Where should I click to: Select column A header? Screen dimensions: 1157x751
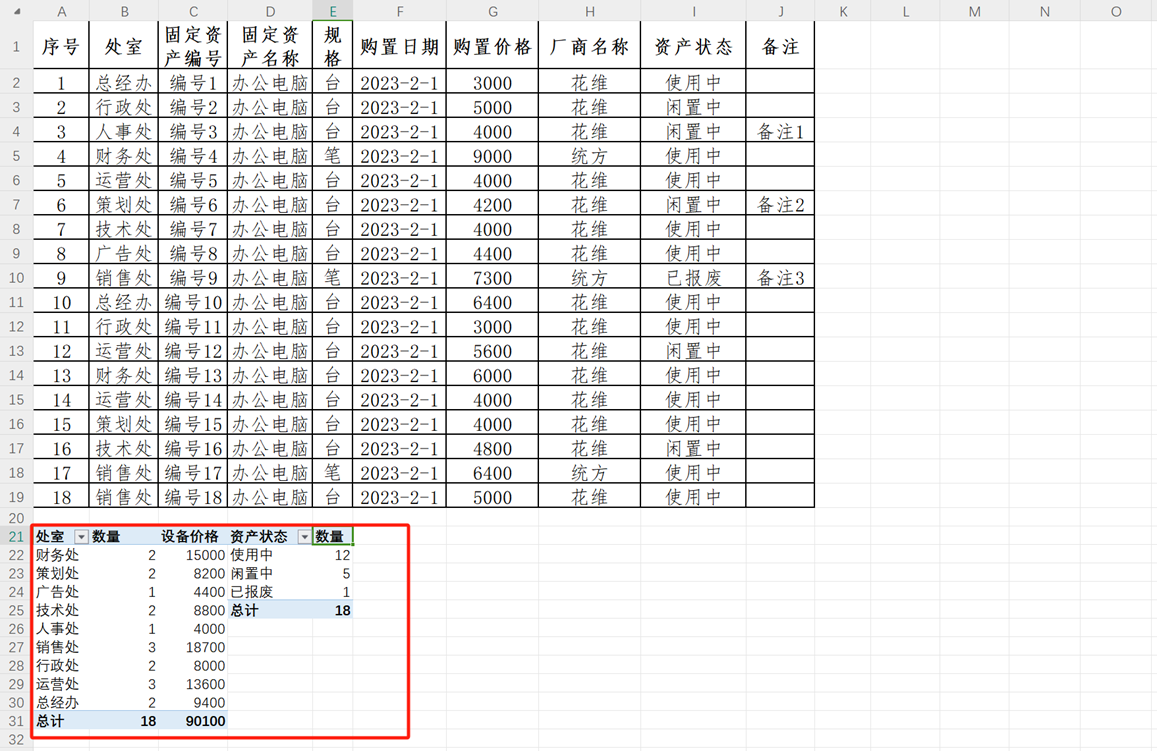point(61,11)
